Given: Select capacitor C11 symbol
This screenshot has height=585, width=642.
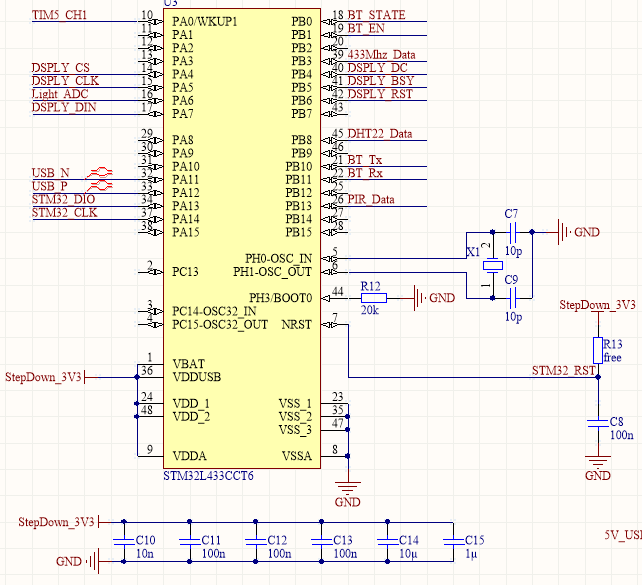Looking at the screenshot, I should [x=190, y=542].
